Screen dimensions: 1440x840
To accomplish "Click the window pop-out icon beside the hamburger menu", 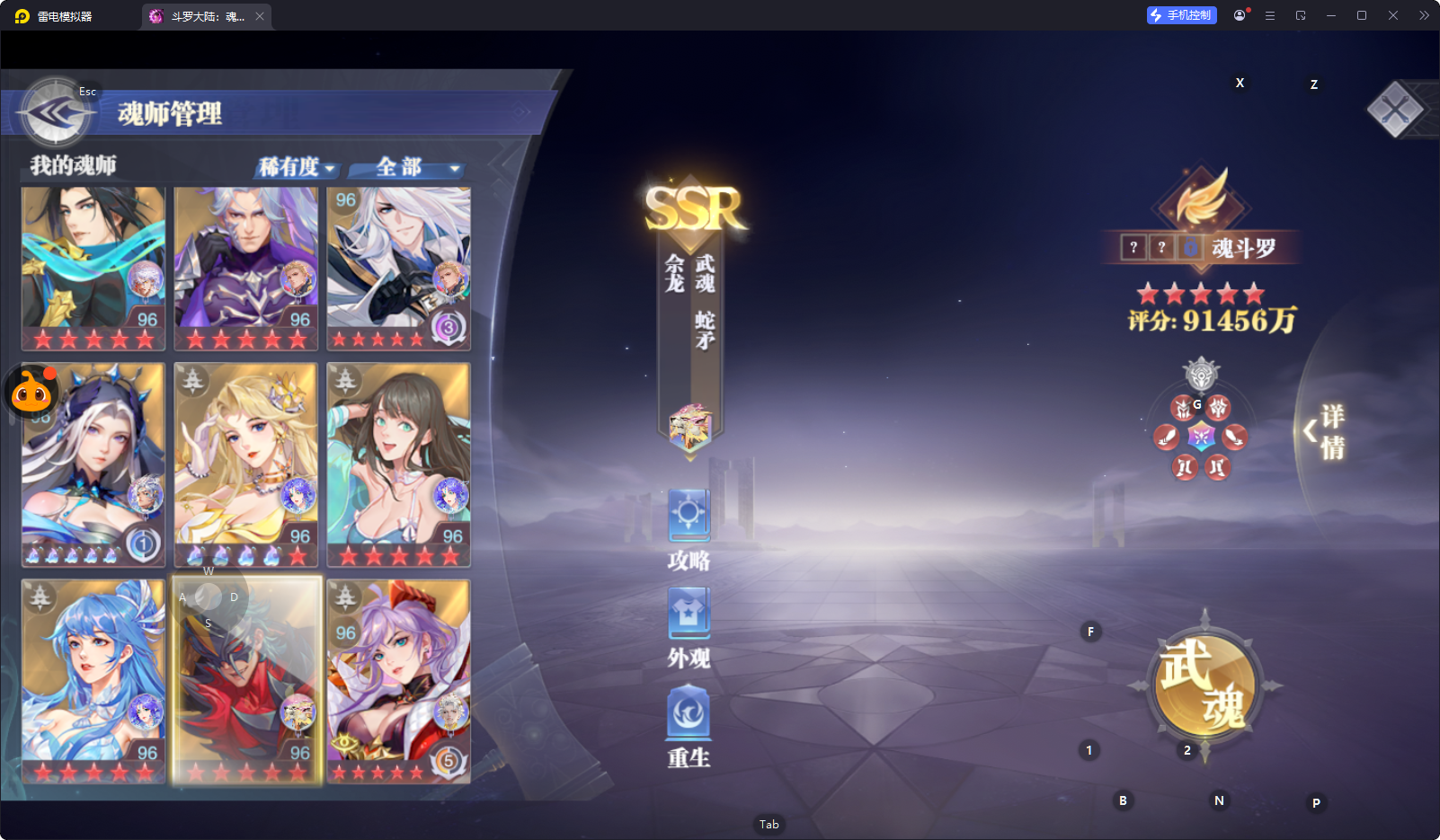I will 1301,15.
